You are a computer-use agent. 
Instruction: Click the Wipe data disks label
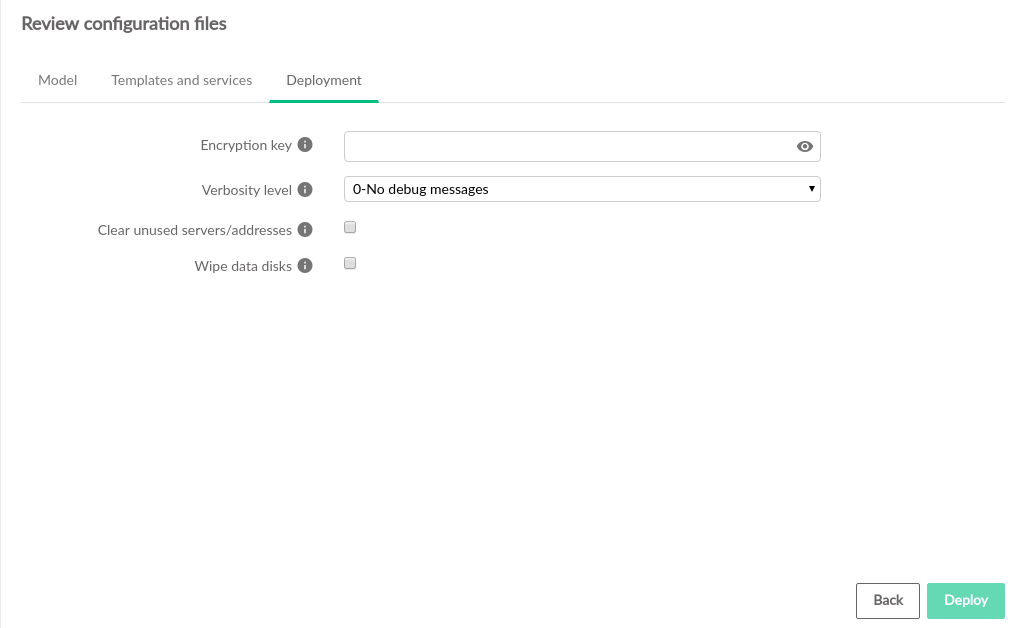point(243,266)
